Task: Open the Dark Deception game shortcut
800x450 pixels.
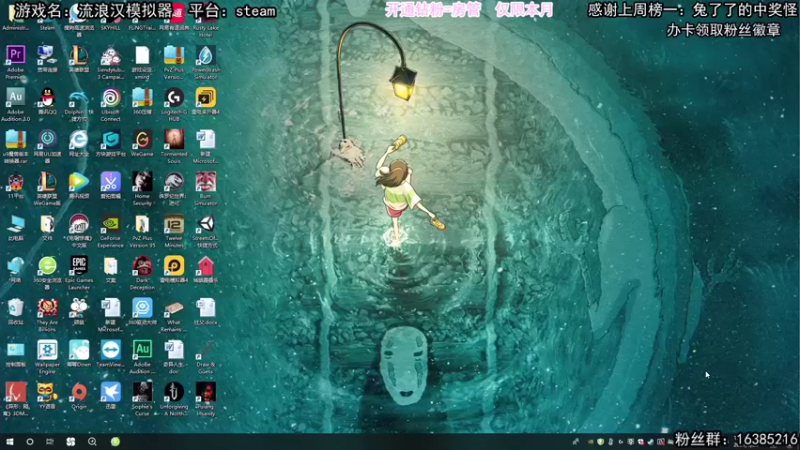Action: (142, 266)
